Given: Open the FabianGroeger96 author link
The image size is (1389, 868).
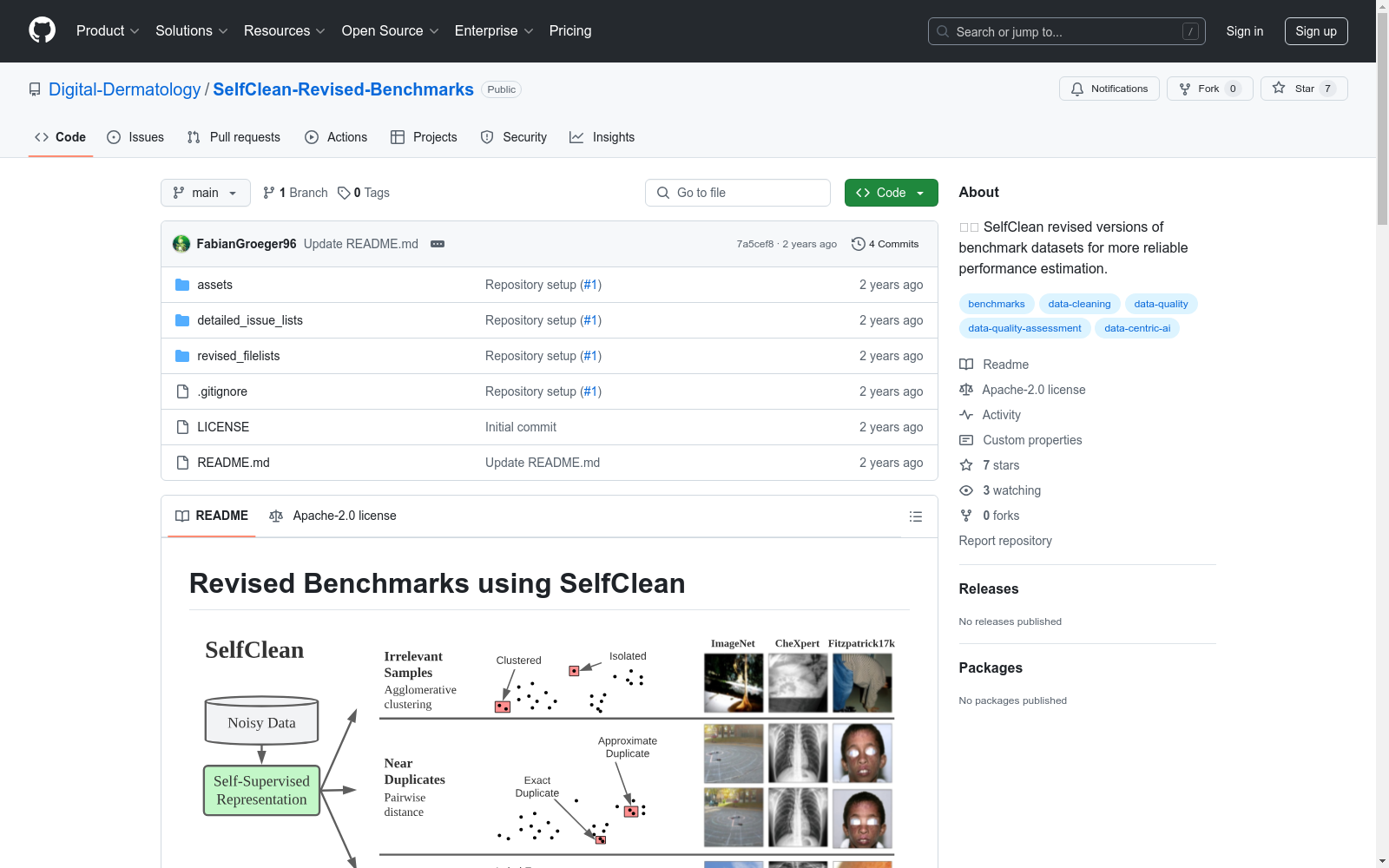Looking at the screenshot, I should (x=247, y=244).
